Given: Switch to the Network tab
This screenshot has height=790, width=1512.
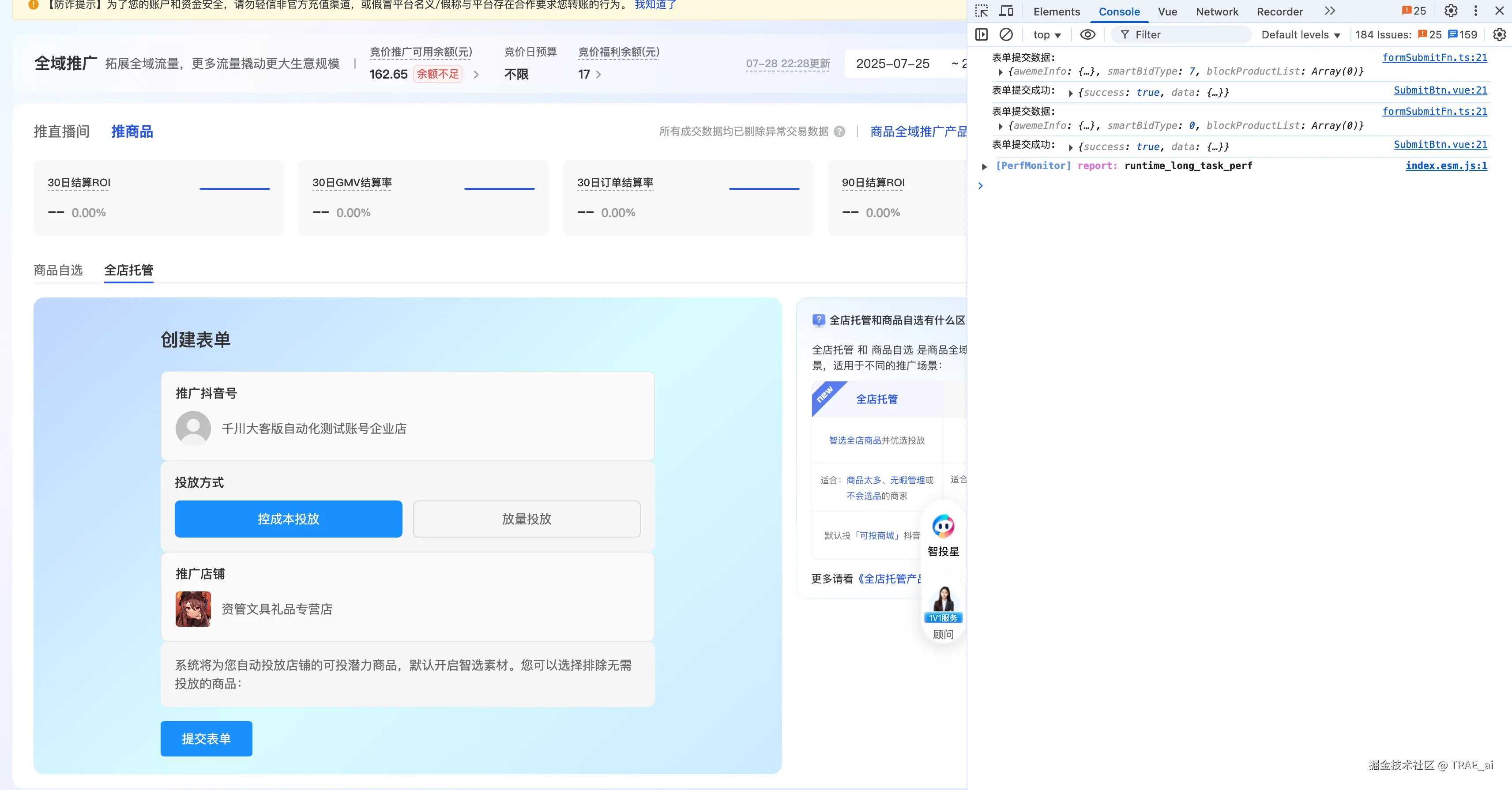Looking at the screenshot, I should coord(1217,12).
